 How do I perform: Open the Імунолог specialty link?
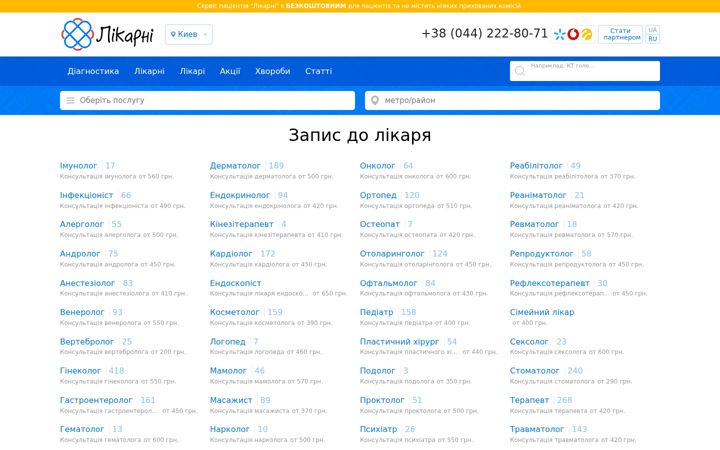pyautogui.click(x=79, y=166)
